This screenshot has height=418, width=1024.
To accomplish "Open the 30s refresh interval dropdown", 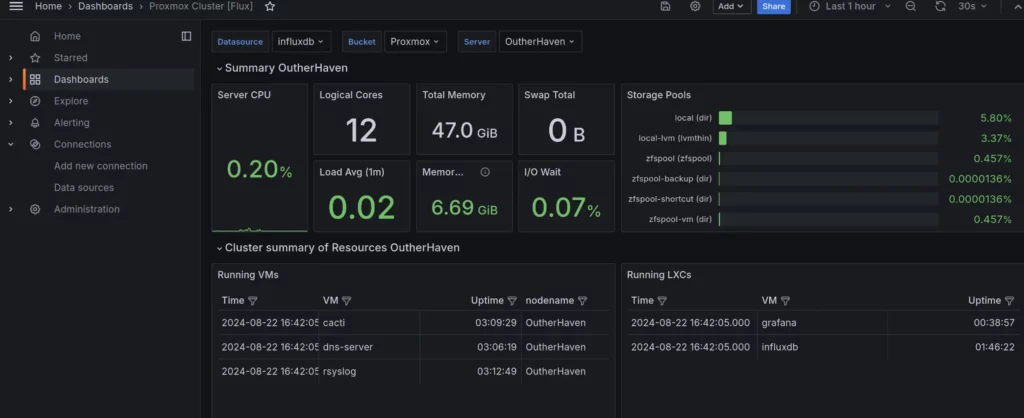I will [973, 6].
